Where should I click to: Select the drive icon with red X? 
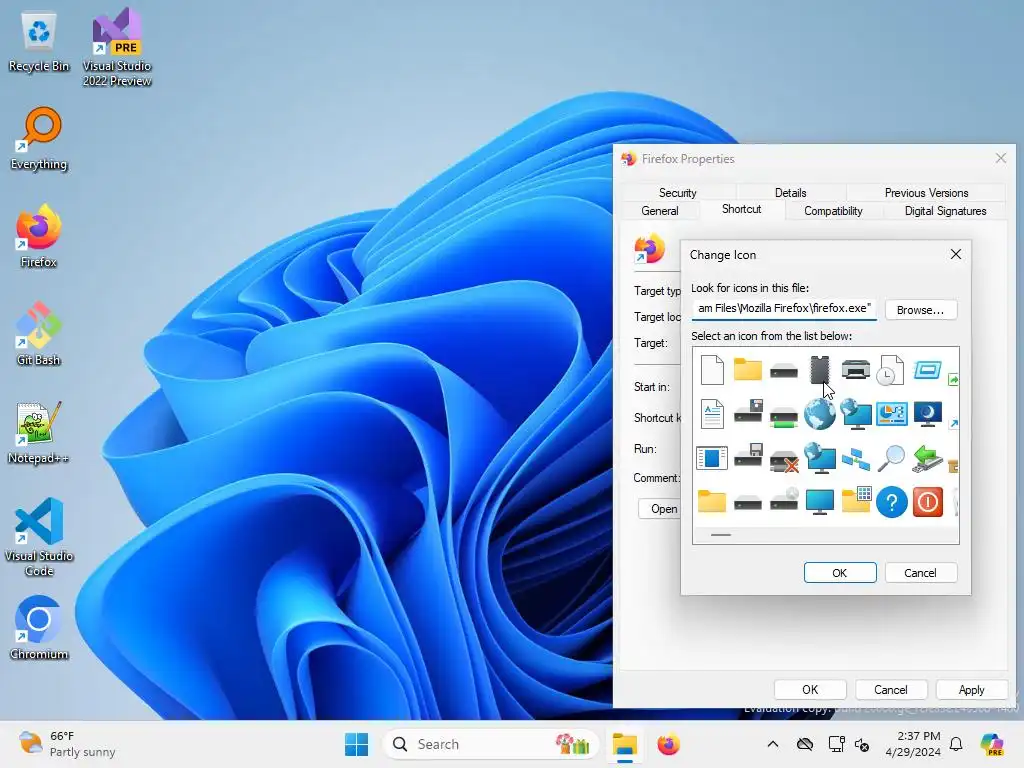(784, 460)
